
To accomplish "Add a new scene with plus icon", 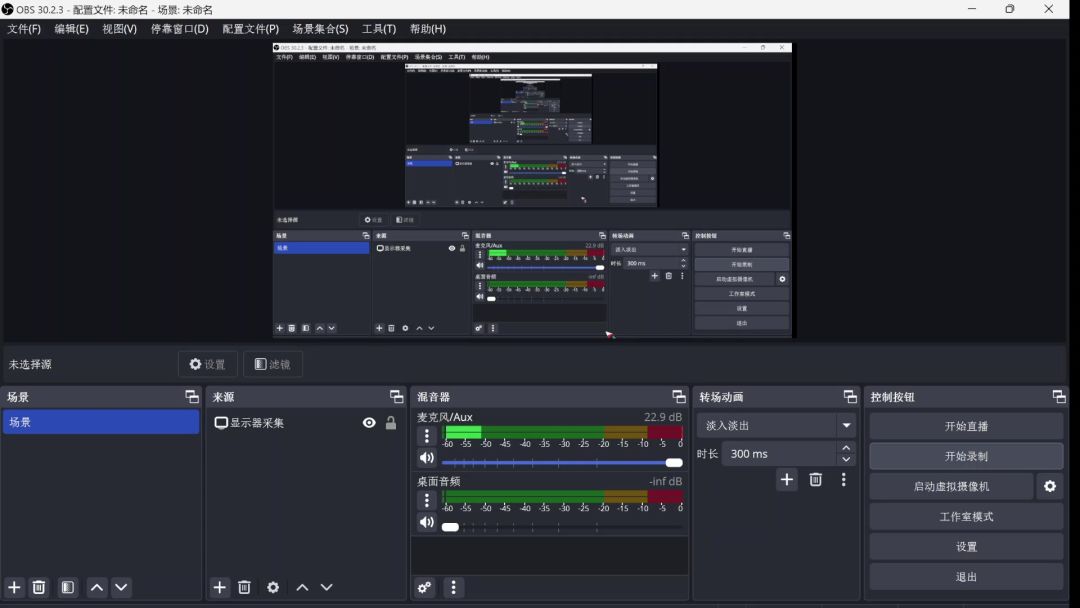I will click(14, 588).
